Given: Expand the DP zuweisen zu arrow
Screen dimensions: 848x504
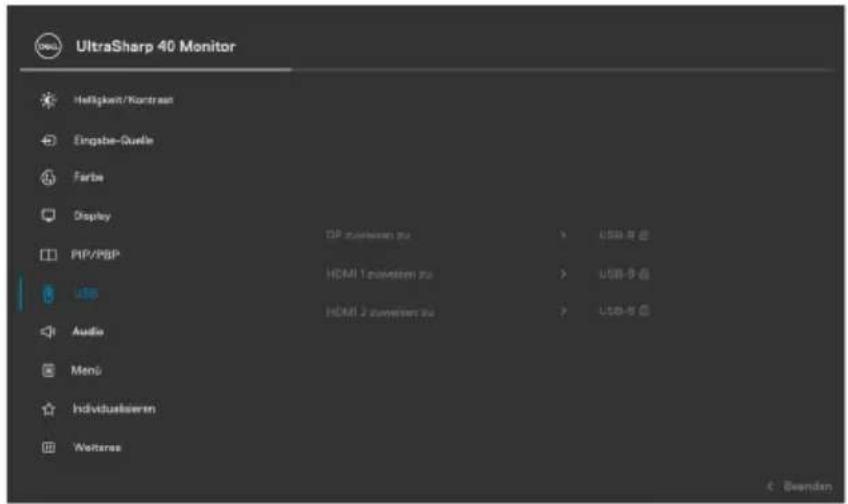Looking at the screenshot, I should coord(563,235).
